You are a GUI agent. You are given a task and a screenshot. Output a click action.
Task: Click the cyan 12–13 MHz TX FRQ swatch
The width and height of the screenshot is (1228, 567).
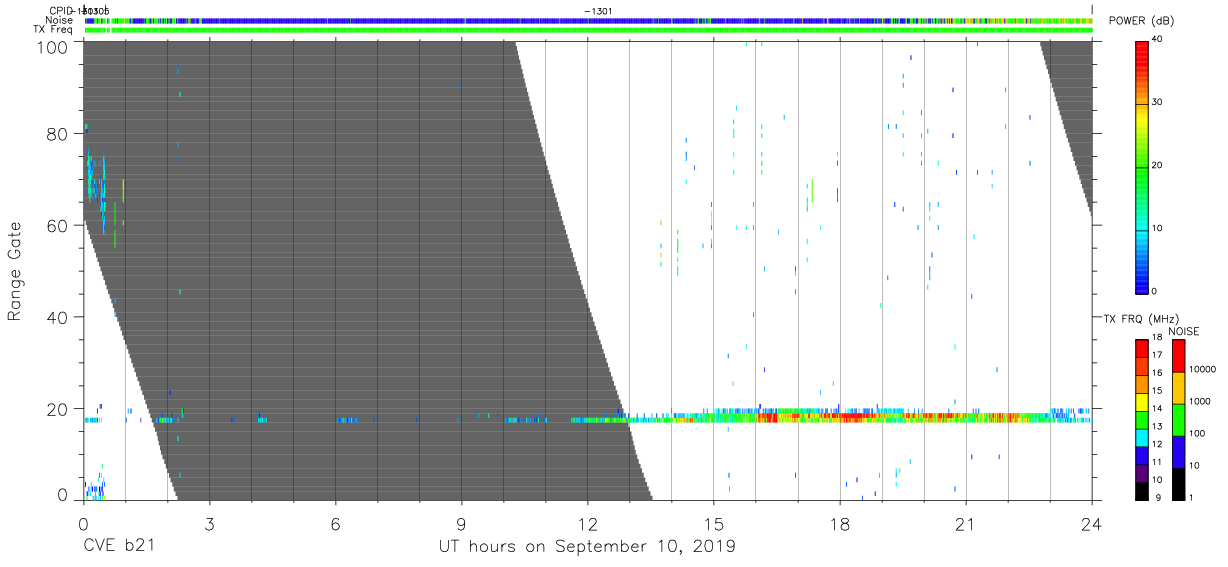pyautogui.click(x=1142, y=437)
